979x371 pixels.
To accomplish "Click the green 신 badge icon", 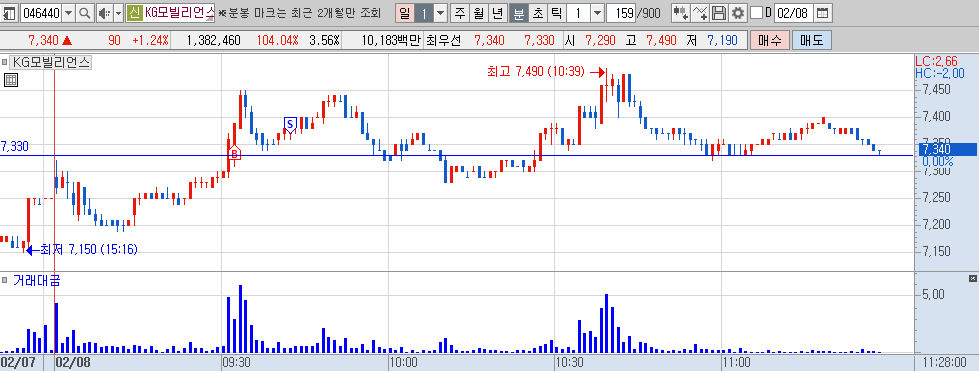I will coord(134,12).
